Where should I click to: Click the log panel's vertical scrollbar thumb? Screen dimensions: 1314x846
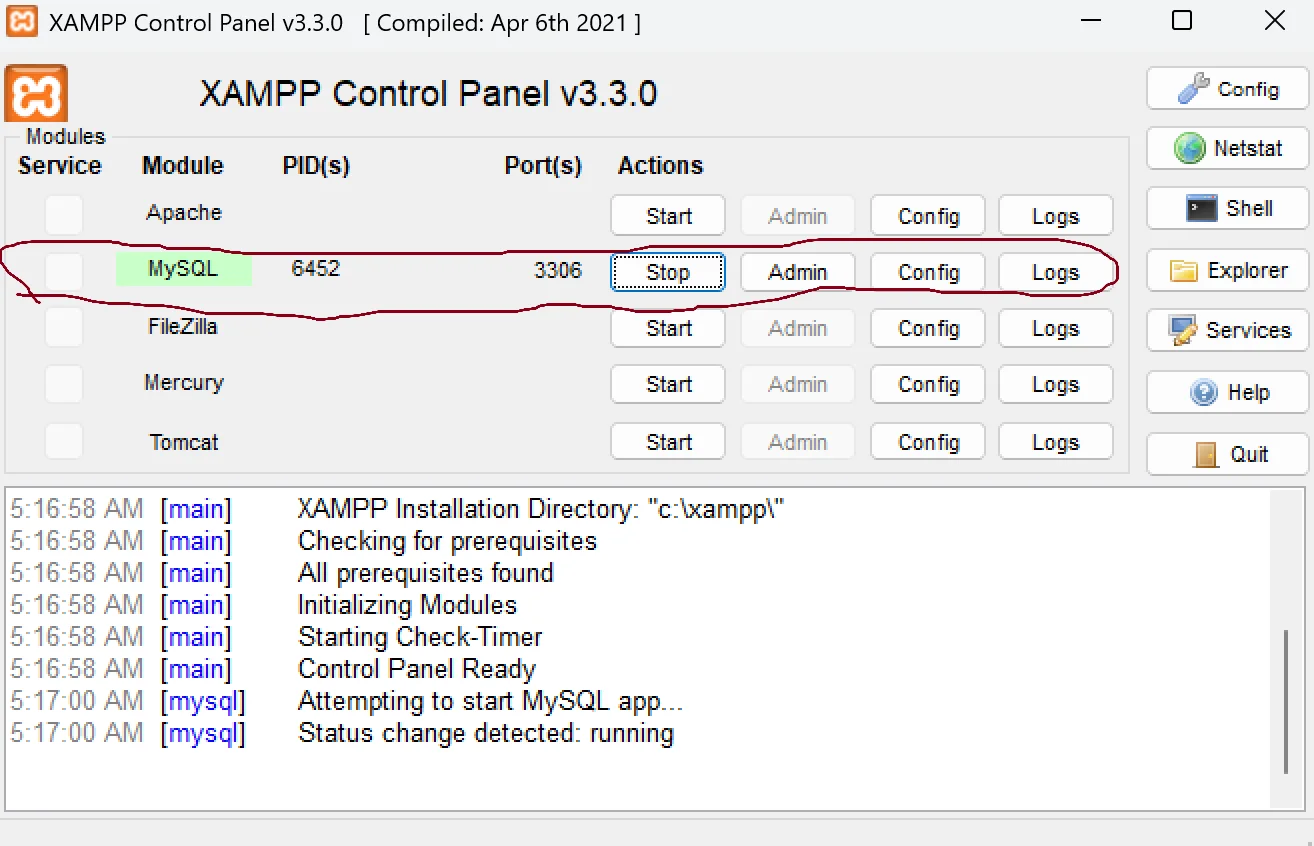click(1287, 701)
